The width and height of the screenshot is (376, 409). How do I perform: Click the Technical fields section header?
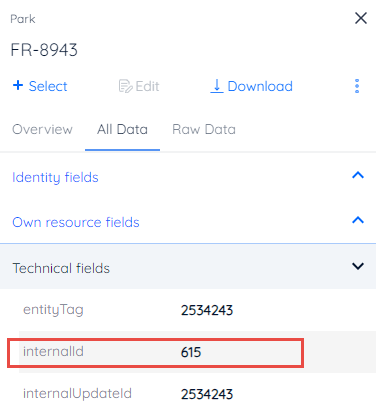click(188, 266)
